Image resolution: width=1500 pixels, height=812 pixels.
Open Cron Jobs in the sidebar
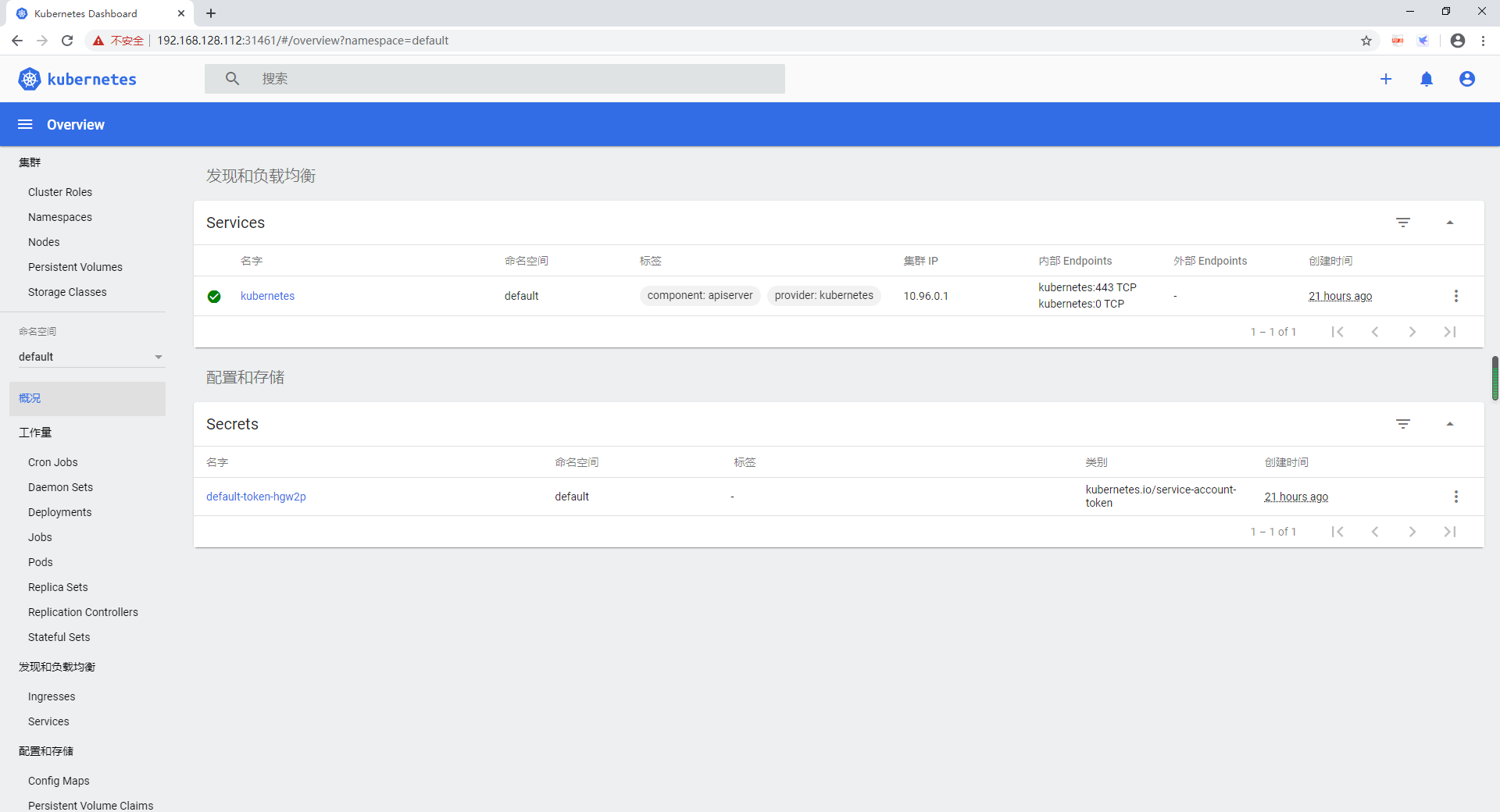[53, 462]
